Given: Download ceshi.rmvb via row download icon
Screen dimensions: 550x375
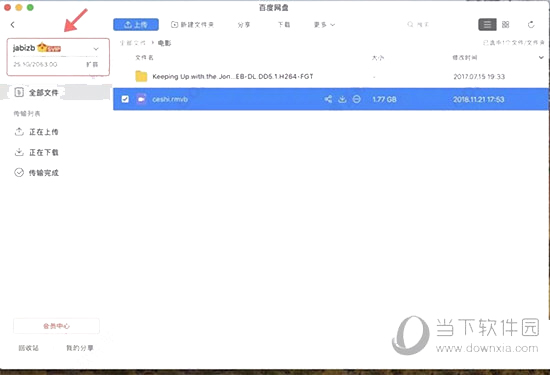Looking at the screenshot, I should (x=342, y=99).
